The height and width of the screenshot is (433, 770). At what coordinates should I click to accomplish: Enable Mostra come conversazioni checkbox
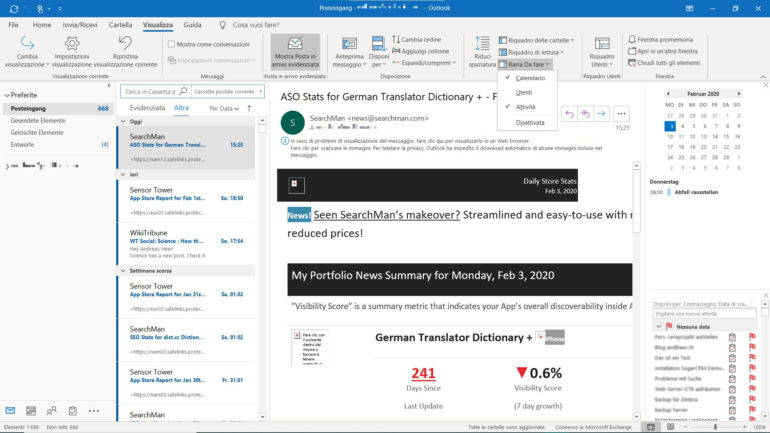171,44
